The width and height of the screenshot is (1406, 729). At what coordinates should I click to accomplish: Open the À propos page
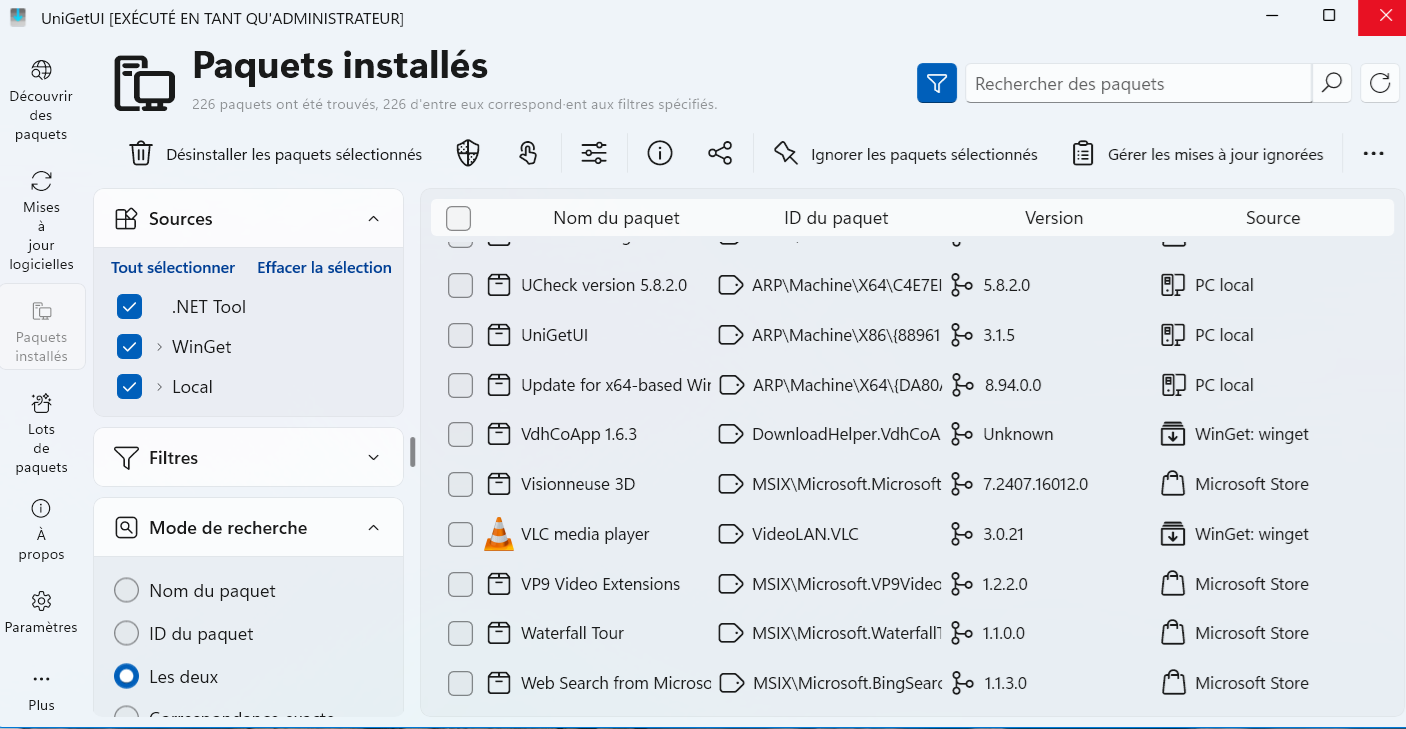[x=41, y=530]
